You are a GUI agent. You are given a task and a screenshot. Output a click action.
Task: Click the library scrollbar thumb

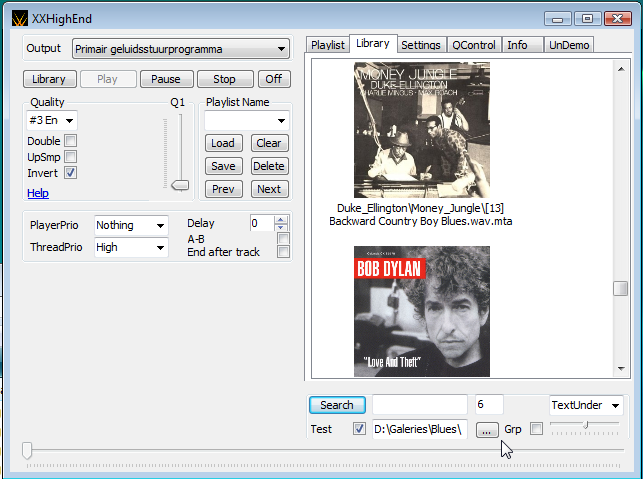(621, 288)
